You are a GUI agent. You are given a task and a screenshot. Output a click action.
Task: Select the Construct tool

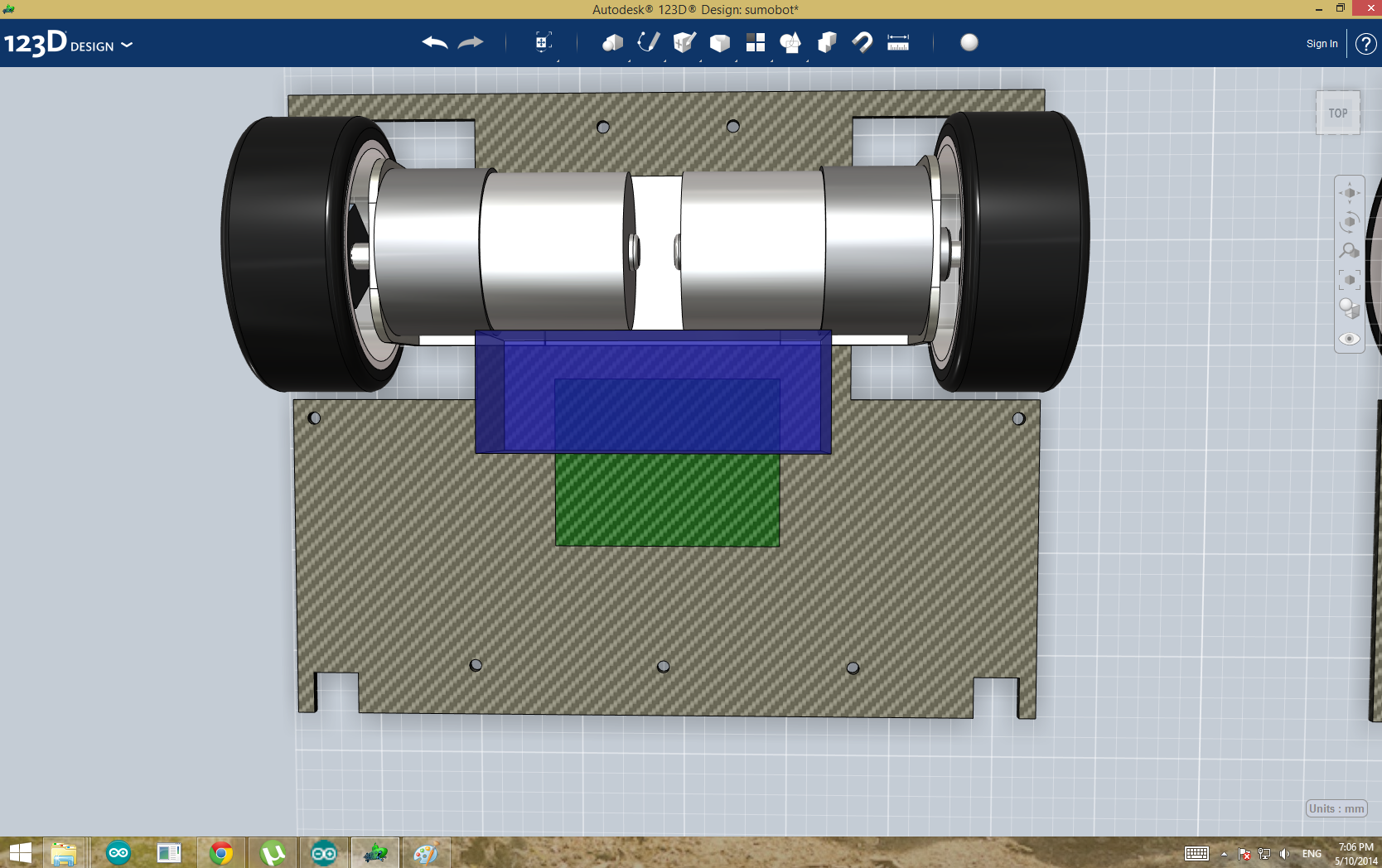[x=684, y=43]
